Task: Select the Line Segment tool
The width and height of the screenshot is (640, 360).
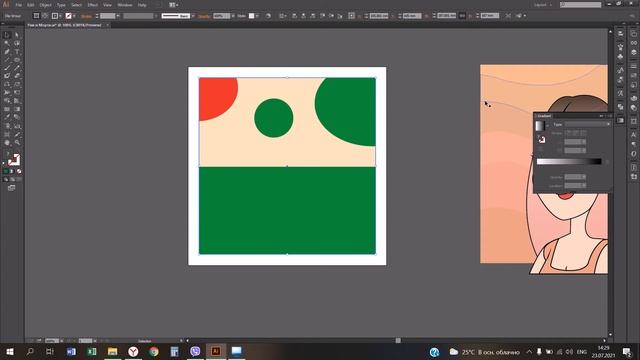Action: coord(7,60)
